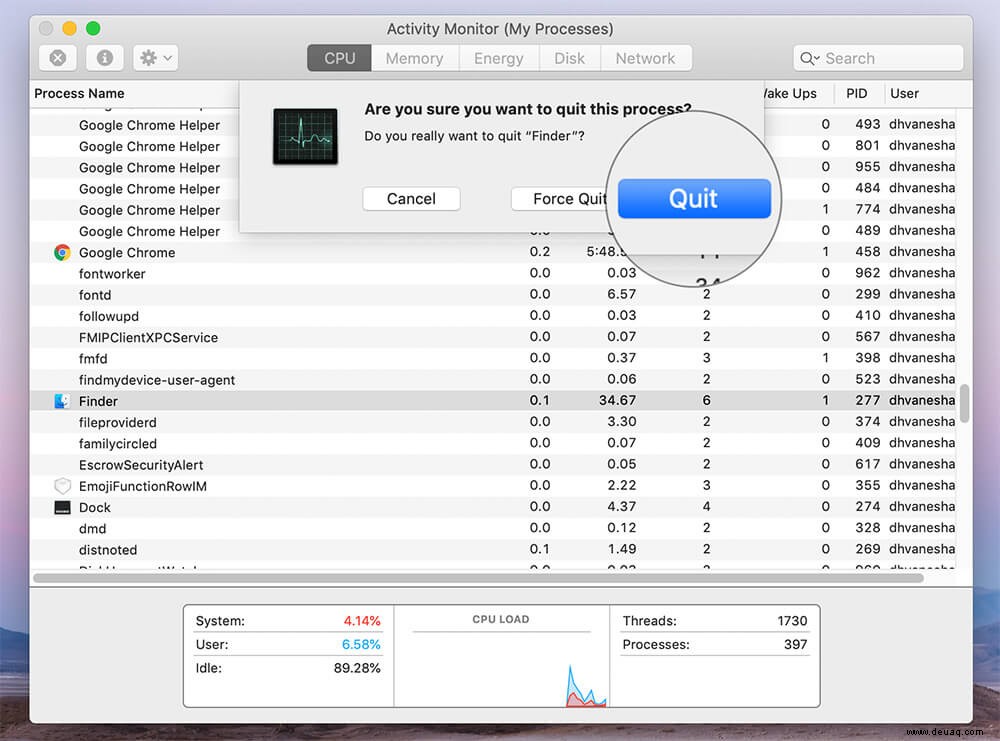Click the Idle 89.28% value
The image size is (1000, 741).
pyautogui.click(x=357, y=668)
